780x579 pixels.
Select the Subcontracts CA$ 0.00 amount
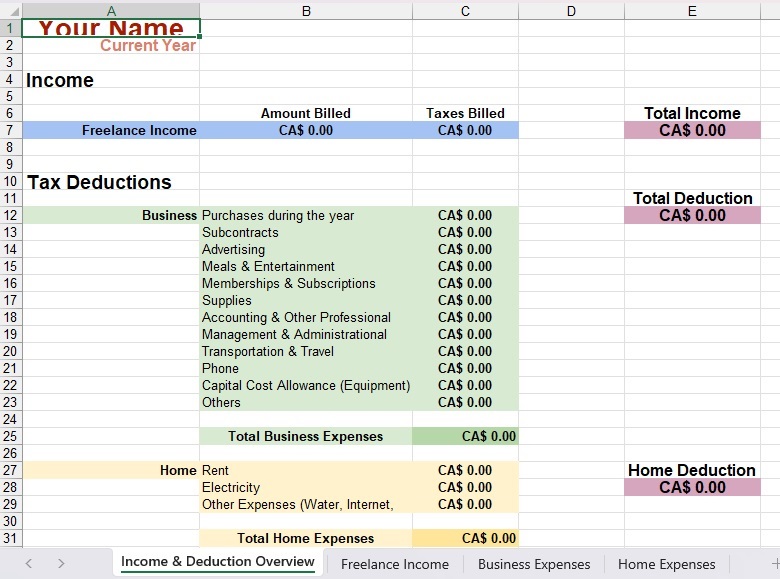pyautogui.click(x=465, y=232)
